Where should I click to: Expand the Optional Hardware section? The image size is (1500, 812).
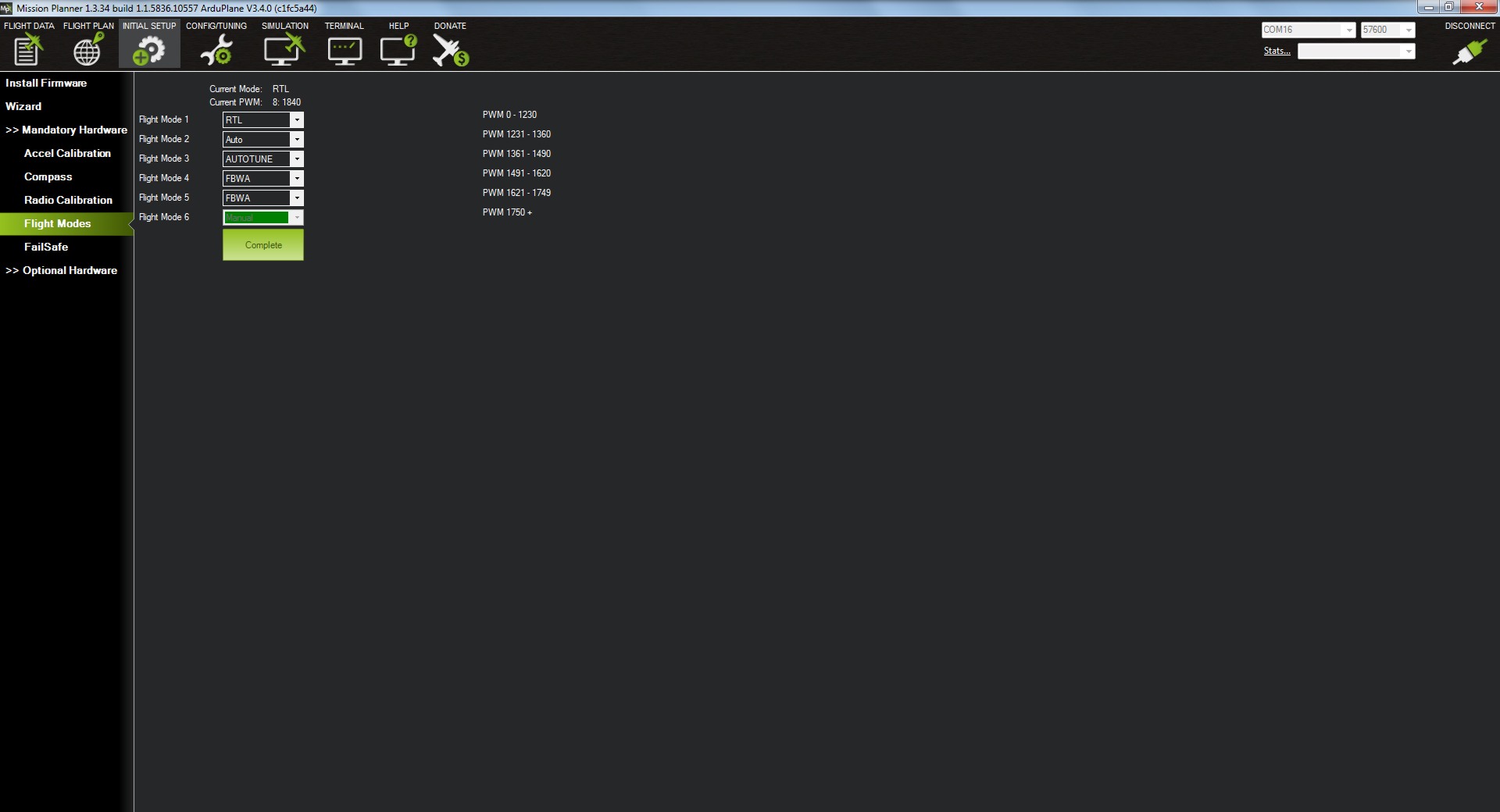pos(62,271)
